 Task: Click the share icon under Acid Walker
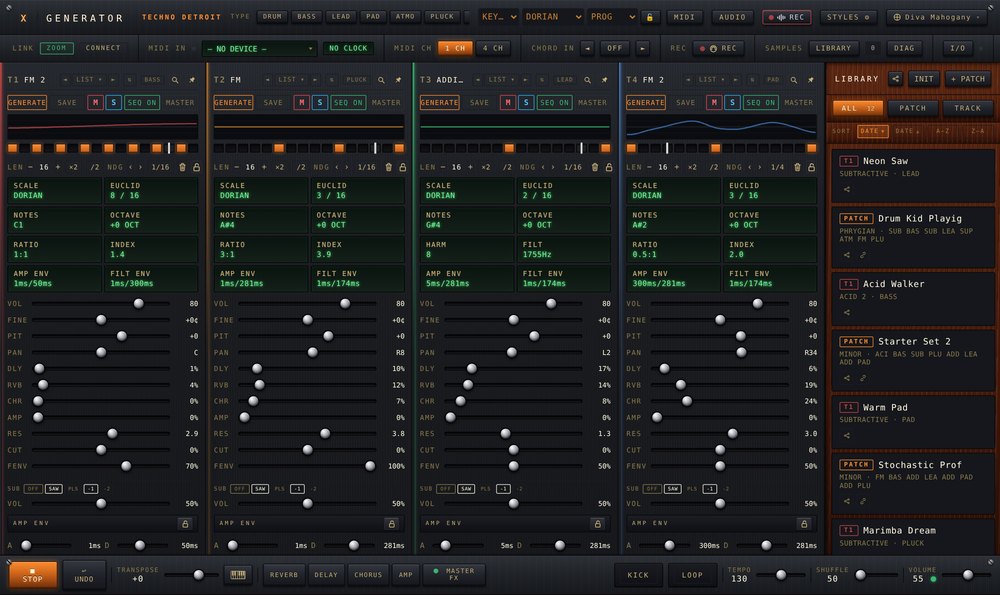click(x=847, y=312)
